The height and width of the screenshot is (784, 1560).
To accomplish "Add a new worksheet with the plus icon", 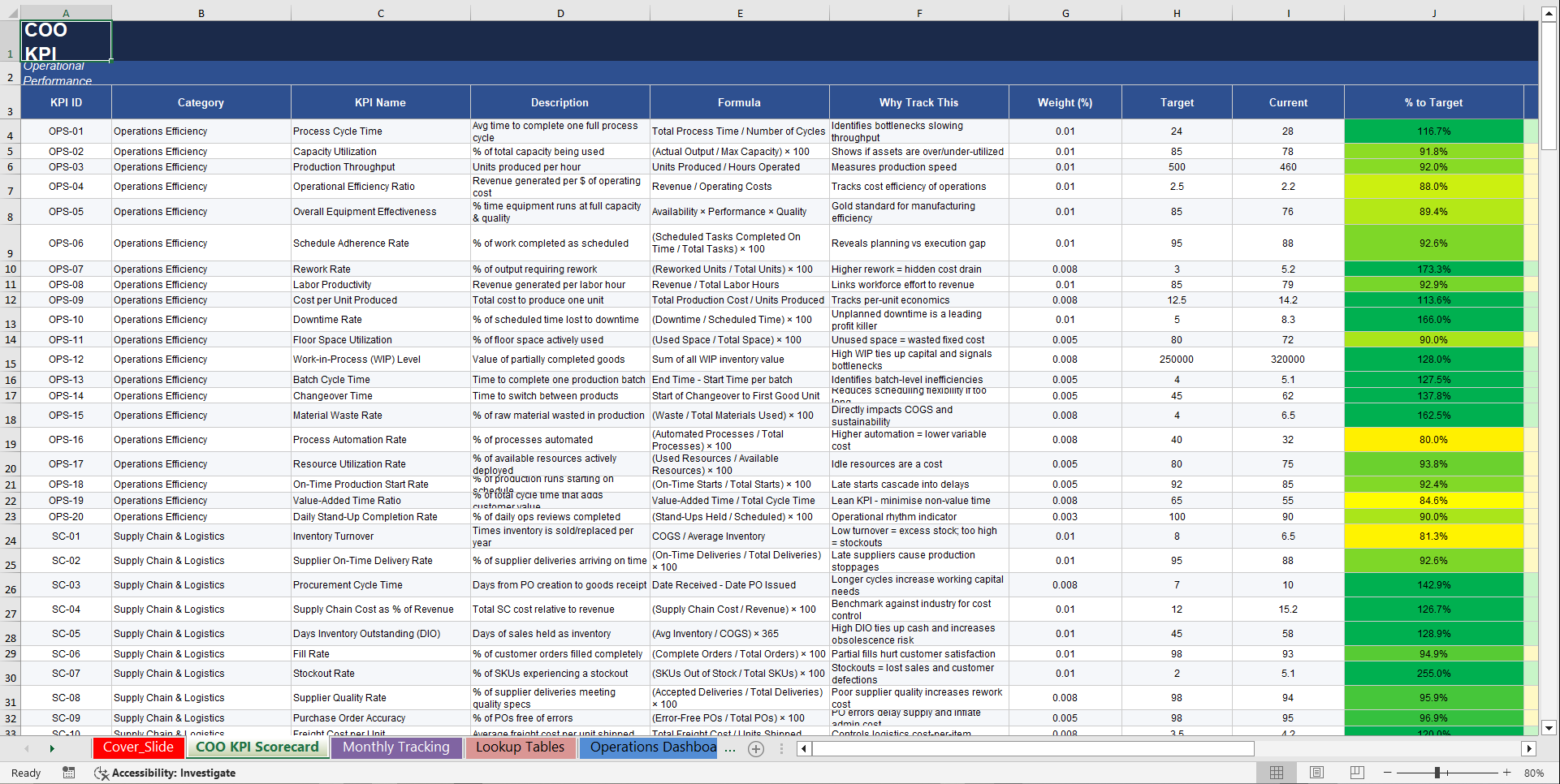I will 756,748.
